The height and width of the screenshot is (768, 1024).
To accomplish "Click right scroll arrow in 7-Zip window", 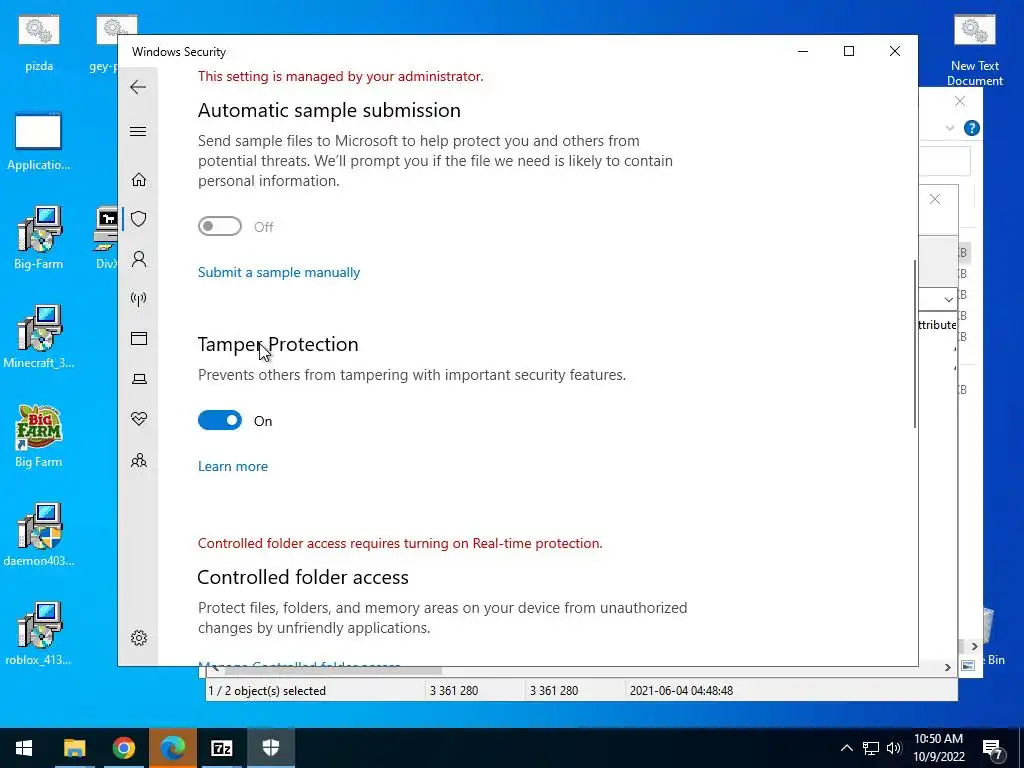I will pos(948,667).
